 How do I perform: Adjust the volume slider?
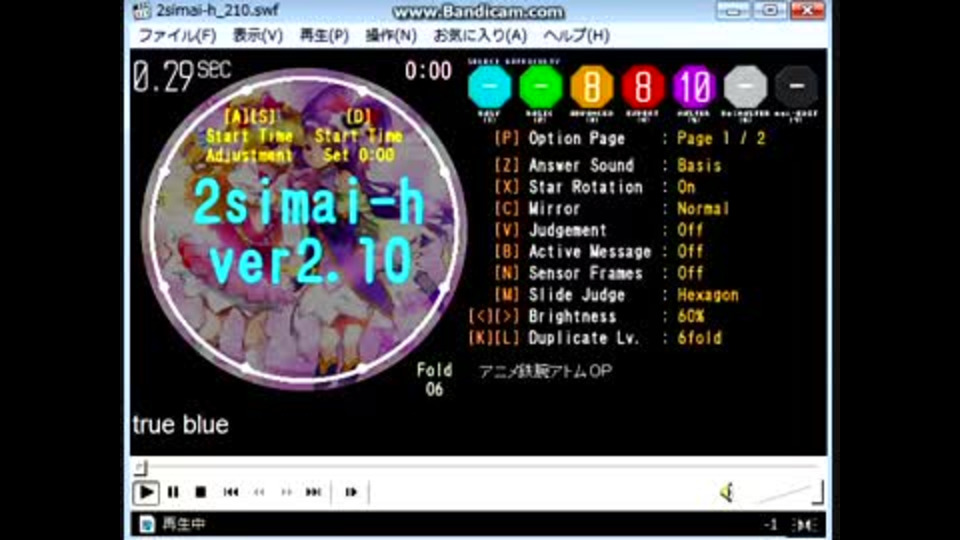(x=790, y=492)
